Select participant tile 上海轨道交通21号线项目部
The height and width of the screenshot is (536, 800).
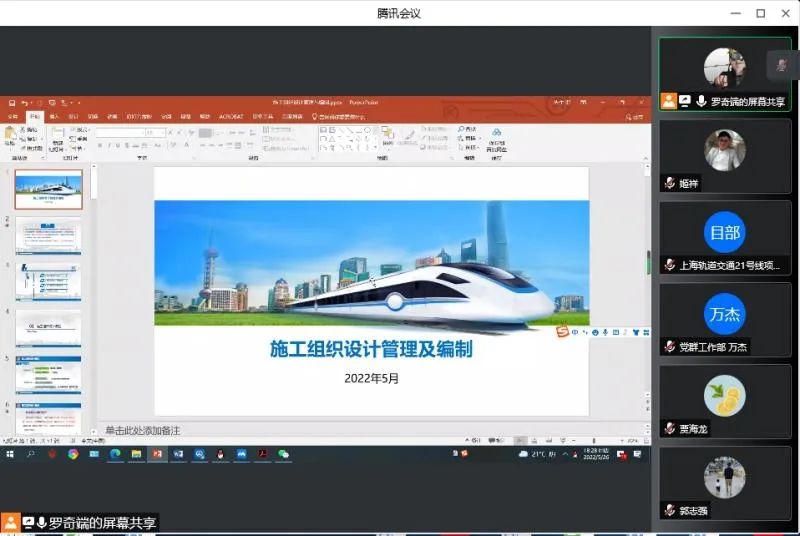(725, 238)
